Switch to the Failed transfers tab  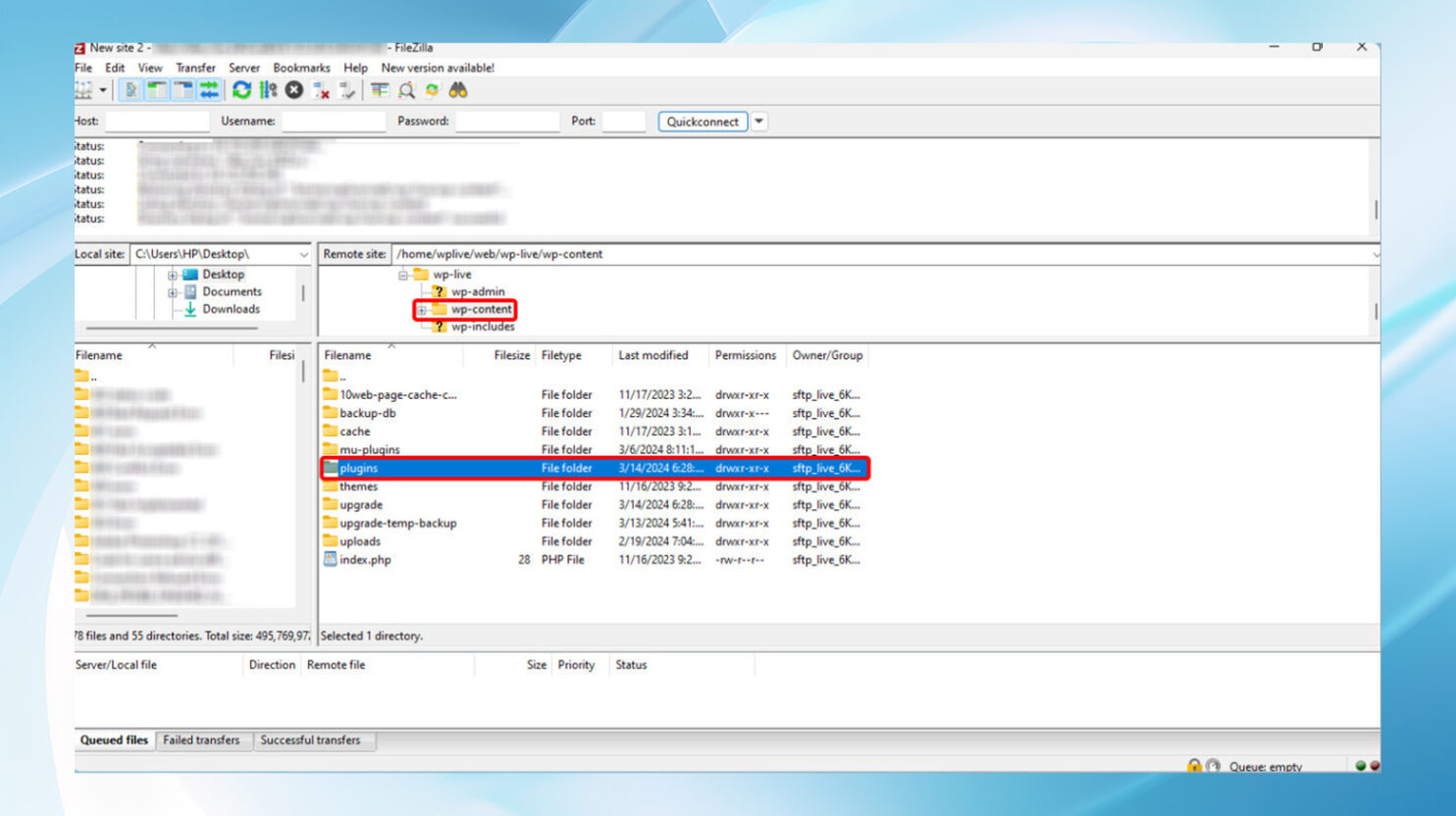[201, 740]
